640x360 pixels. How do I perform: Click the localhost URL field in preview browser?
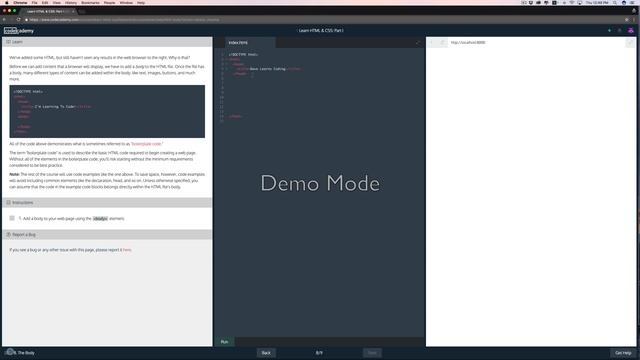coord(536,42)
